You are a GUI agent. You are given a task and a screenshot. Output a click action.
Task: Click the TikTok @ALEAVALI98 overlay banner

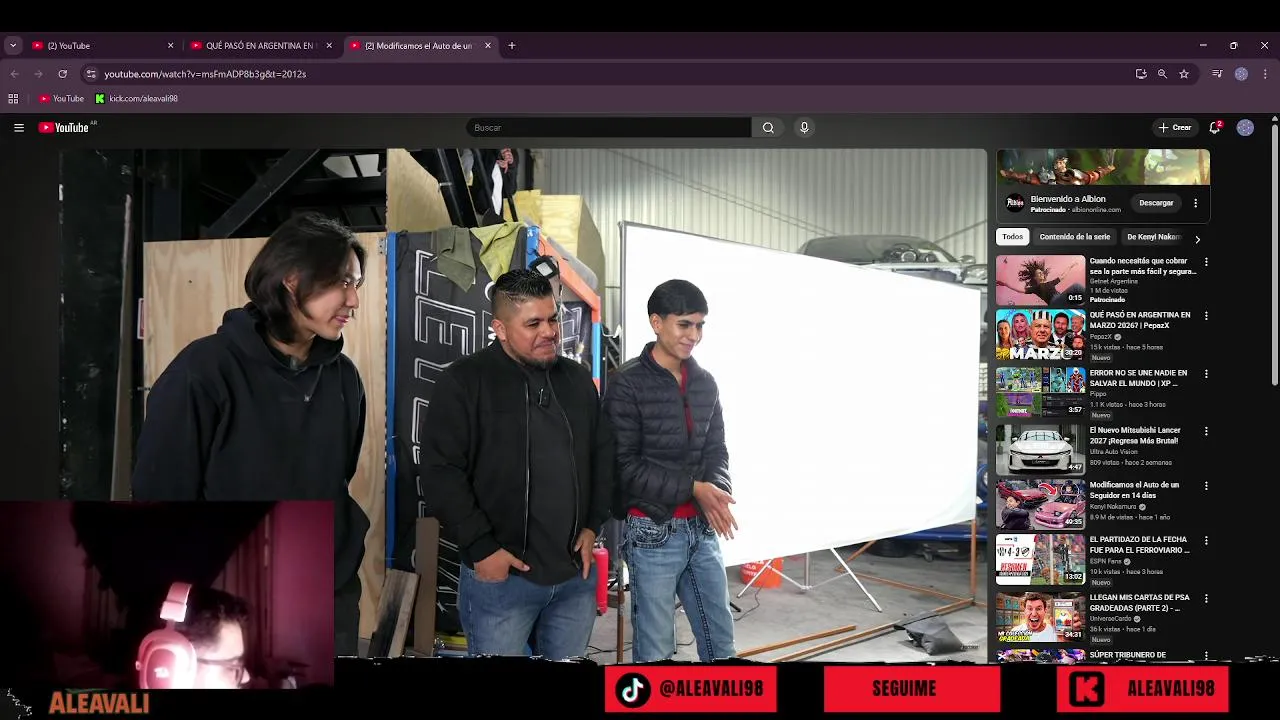pyautogui.click(x=690, y=689)
